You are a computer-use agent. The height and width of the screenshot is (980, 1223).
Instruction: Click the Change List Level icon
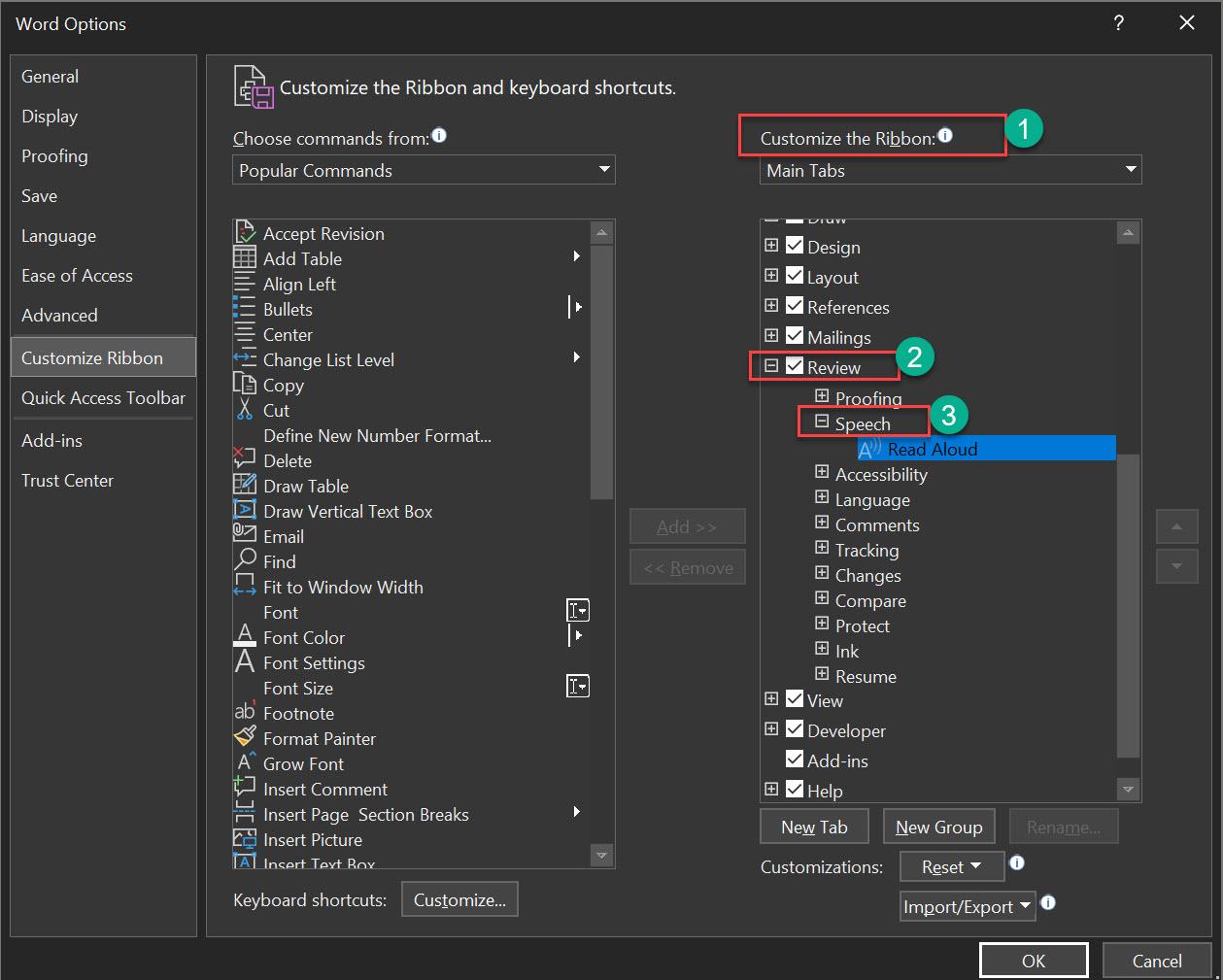(x=245, y=359)
